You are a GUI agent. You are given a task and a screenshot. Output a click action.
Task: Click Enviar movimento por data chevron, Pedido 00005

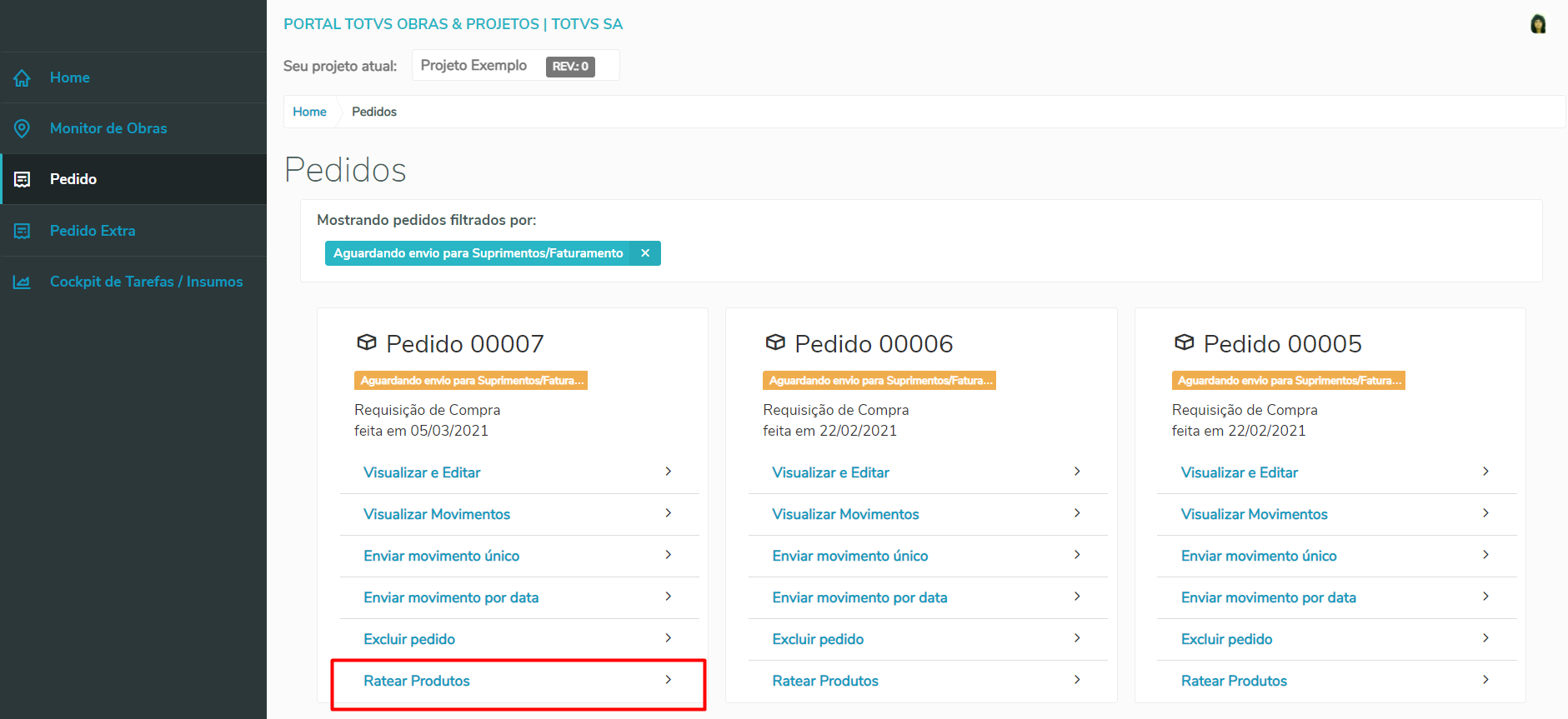1485,597
